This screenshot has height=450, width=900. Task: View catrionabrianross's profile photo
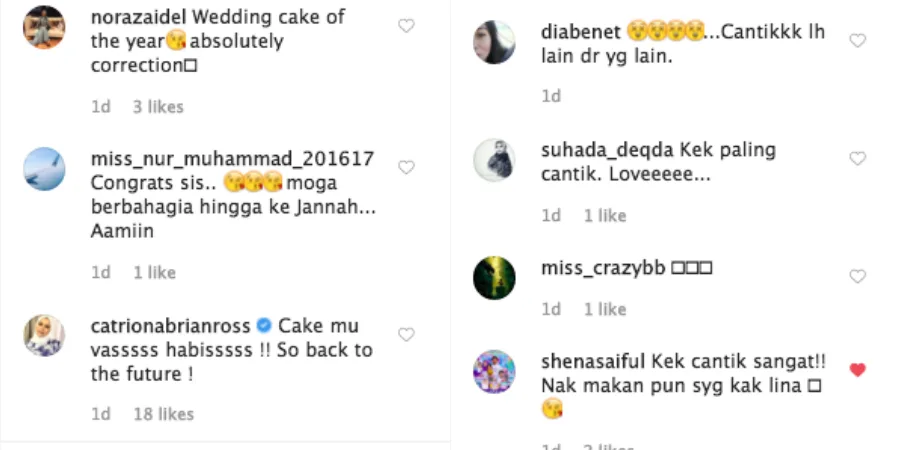(x=44, y=336)
